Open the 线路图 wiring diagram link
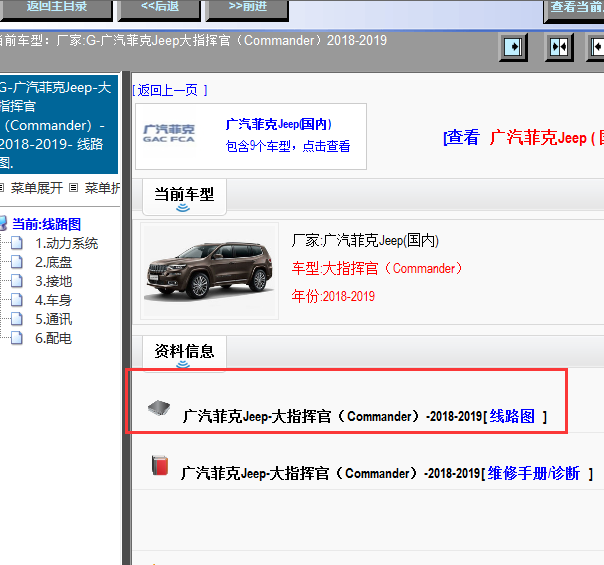The image size is (604, 565). [512, 416]
